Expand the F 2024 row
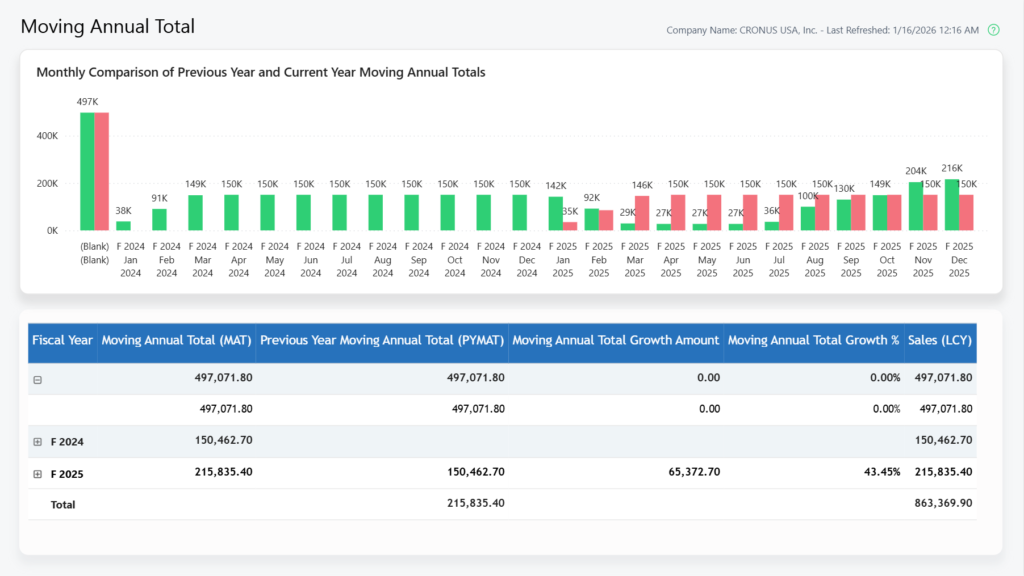 (38, 442)
